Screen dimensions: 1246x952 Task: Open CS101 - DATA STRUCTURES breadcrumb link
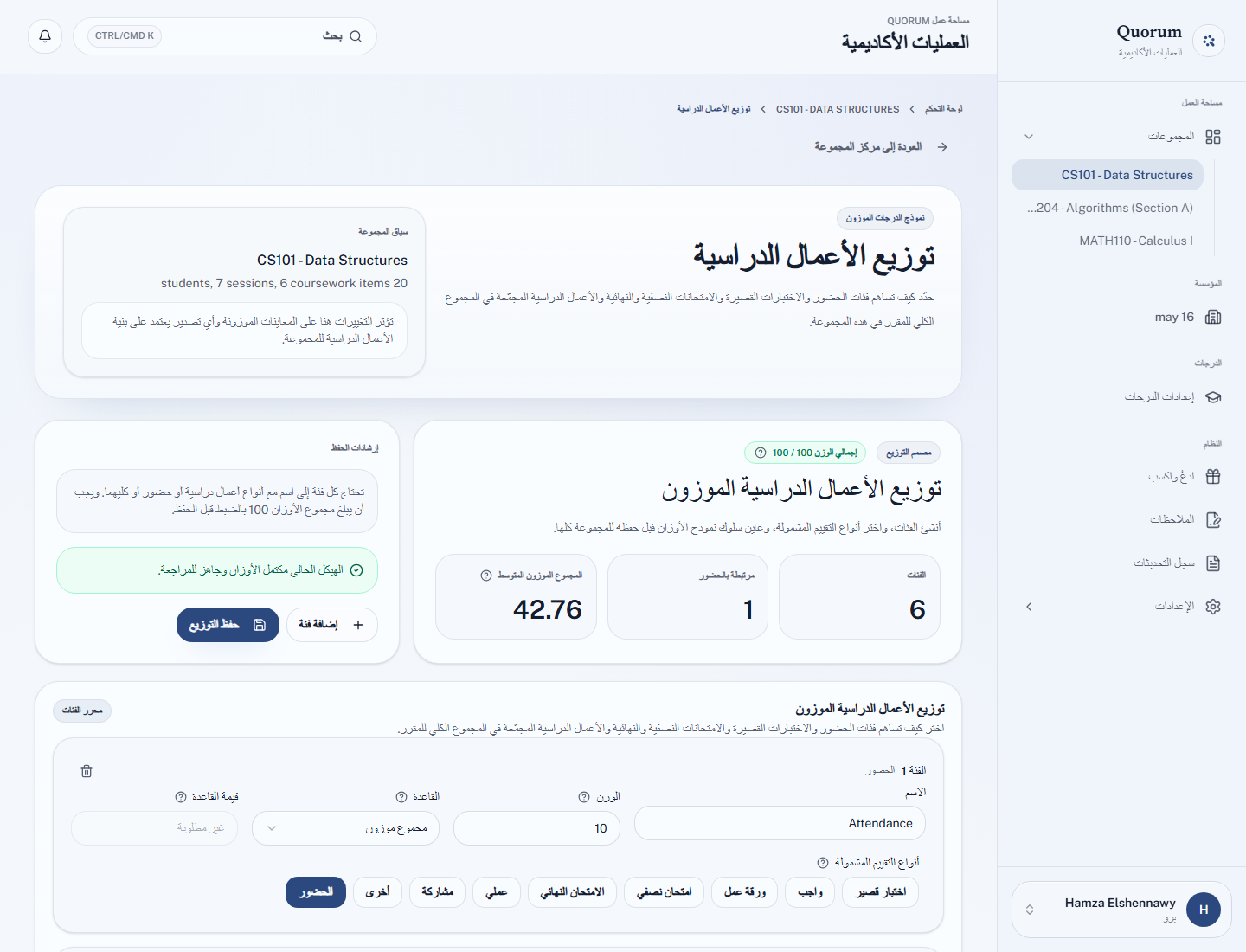(x=838, y=109)
